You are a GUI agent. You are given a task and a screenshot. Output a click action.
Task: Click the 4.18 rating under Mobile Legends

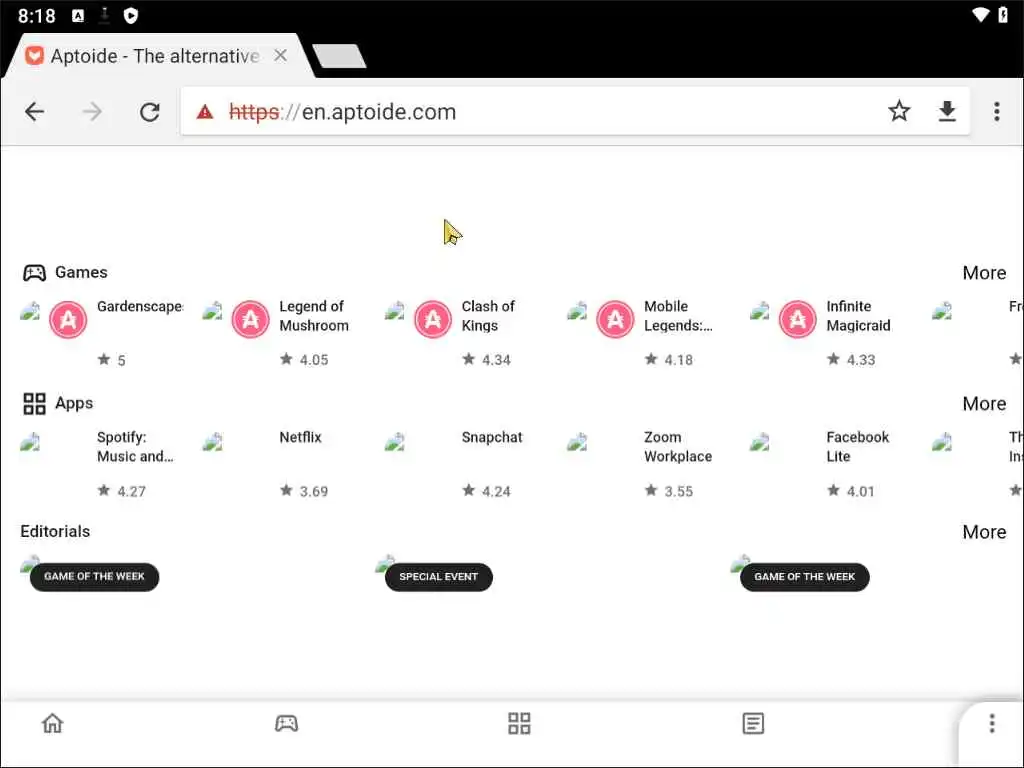(669, 360)
